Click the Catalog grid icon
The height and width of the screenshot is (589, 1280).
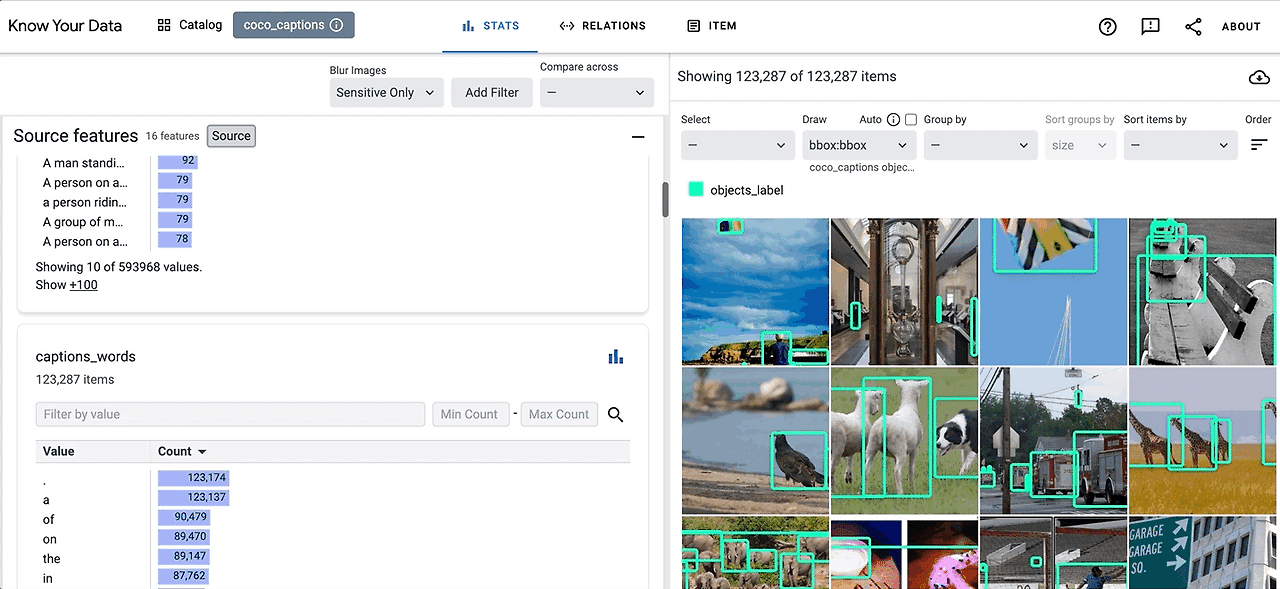(x=164, y=25)
